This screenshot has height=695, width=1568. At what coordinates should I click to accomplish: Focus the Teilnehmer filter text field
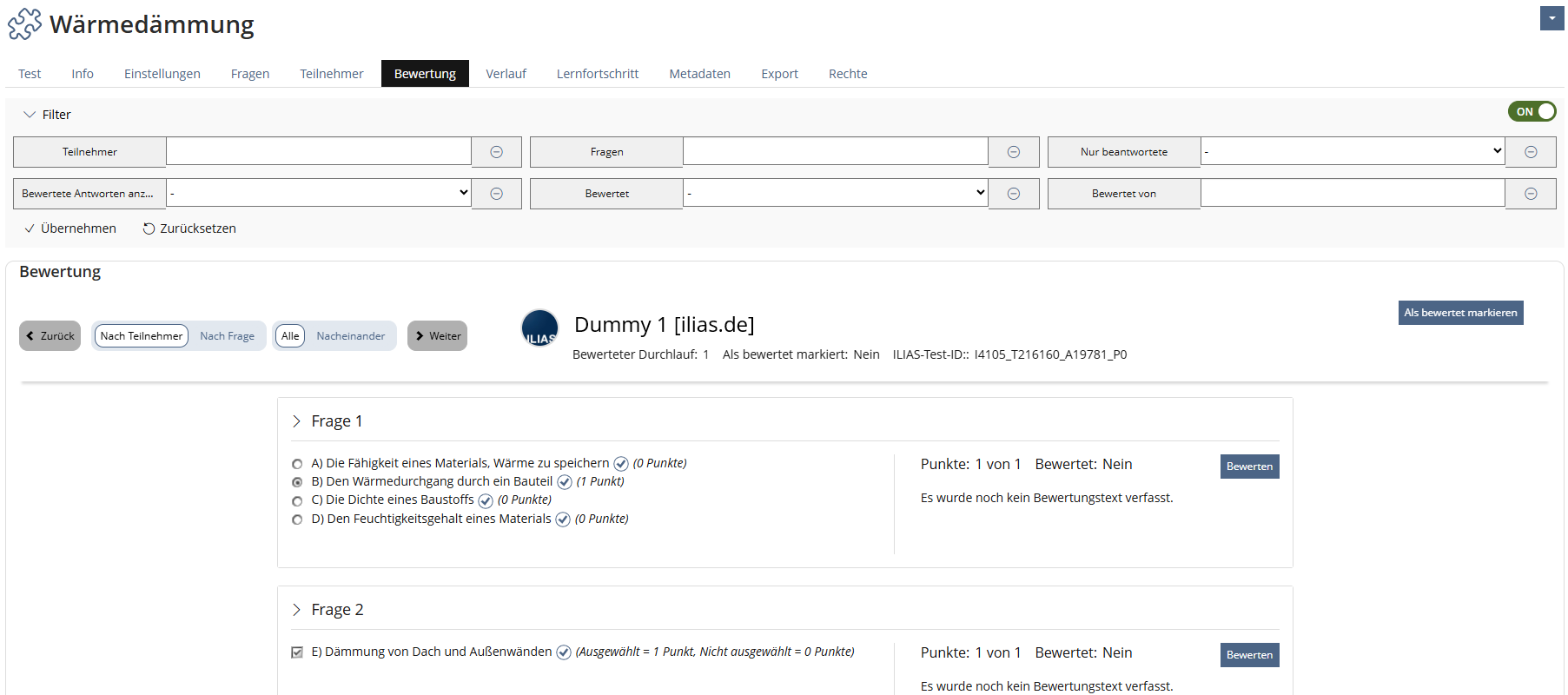[319, 151]
